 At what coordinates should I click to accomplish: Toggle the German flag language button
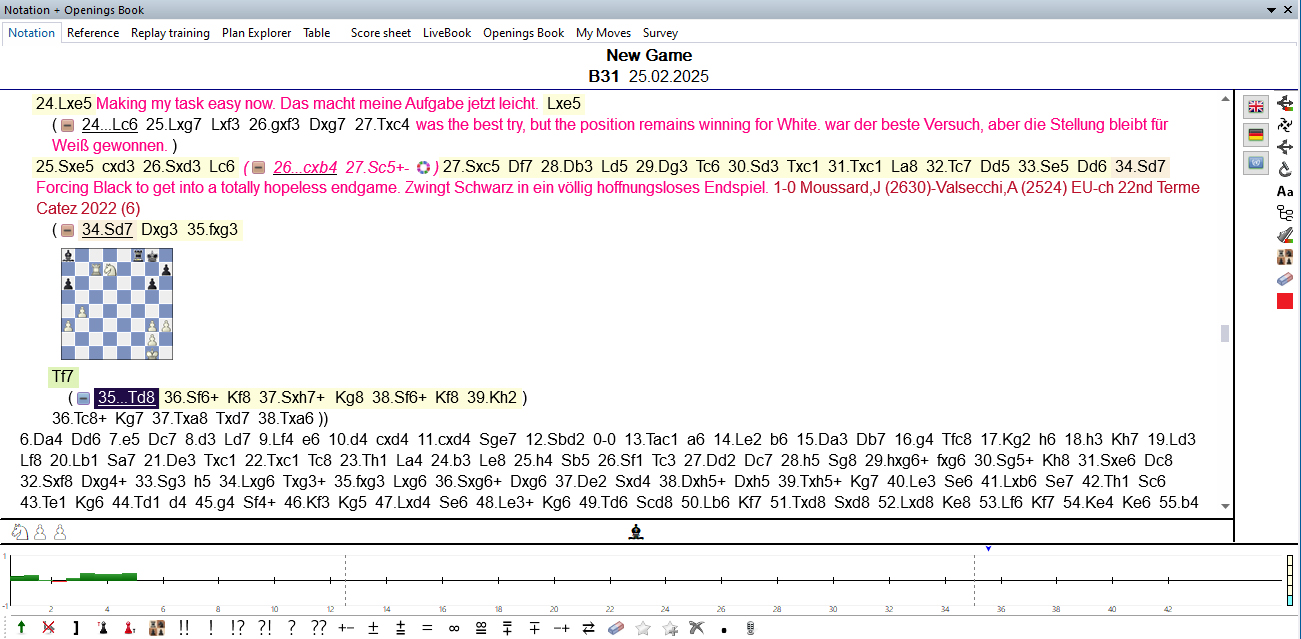pyautogui.click(x=1256, y=134)
